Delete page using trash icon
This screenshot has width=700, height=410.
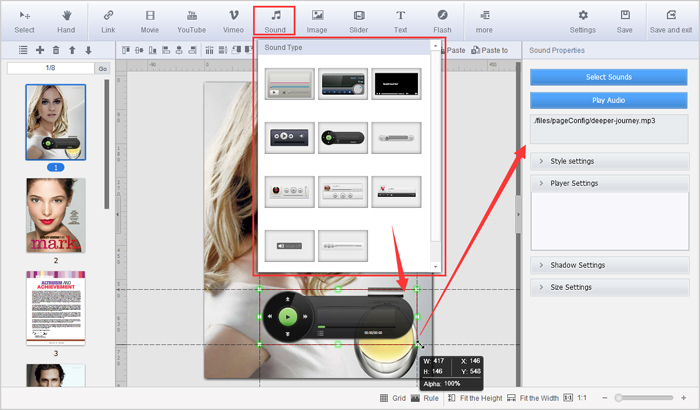click(56, 50)
